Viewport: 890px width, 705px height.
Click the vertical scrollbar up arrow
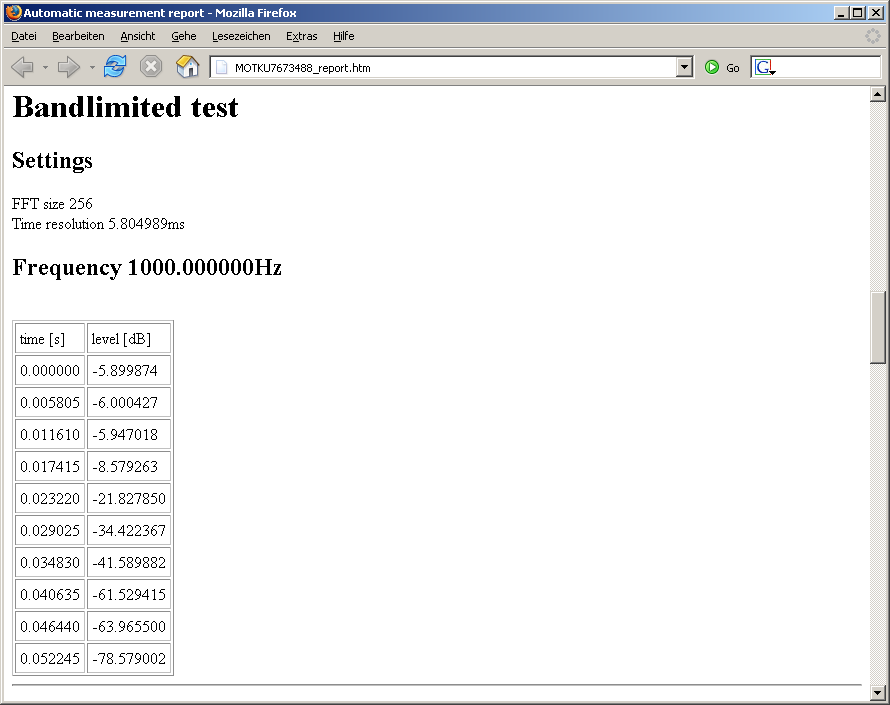(878, 95)
